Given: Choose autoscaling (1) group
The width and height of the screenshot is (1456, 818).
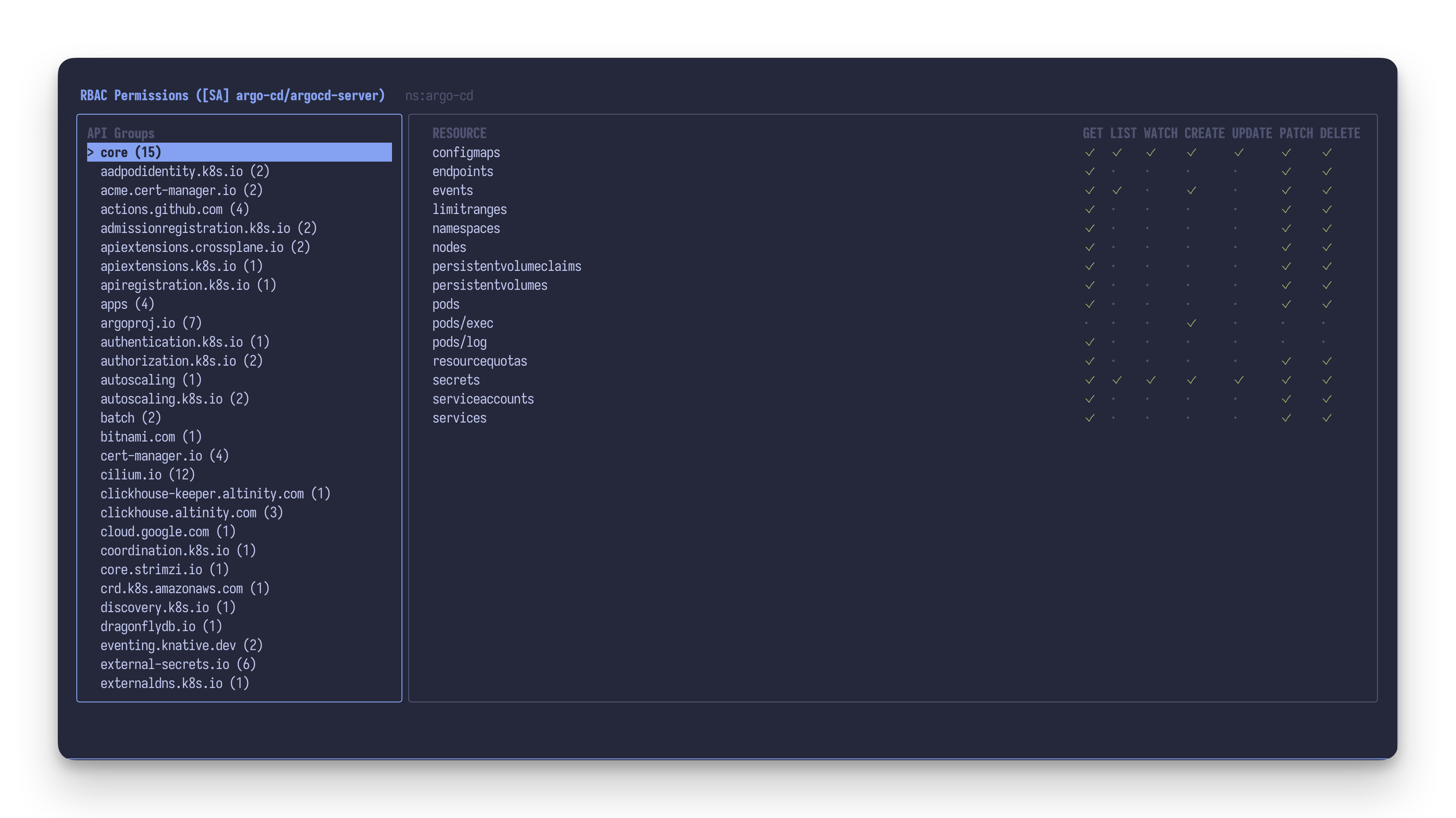Looking at the screenshot, I should pyautogui.click(x=151, y=380).
